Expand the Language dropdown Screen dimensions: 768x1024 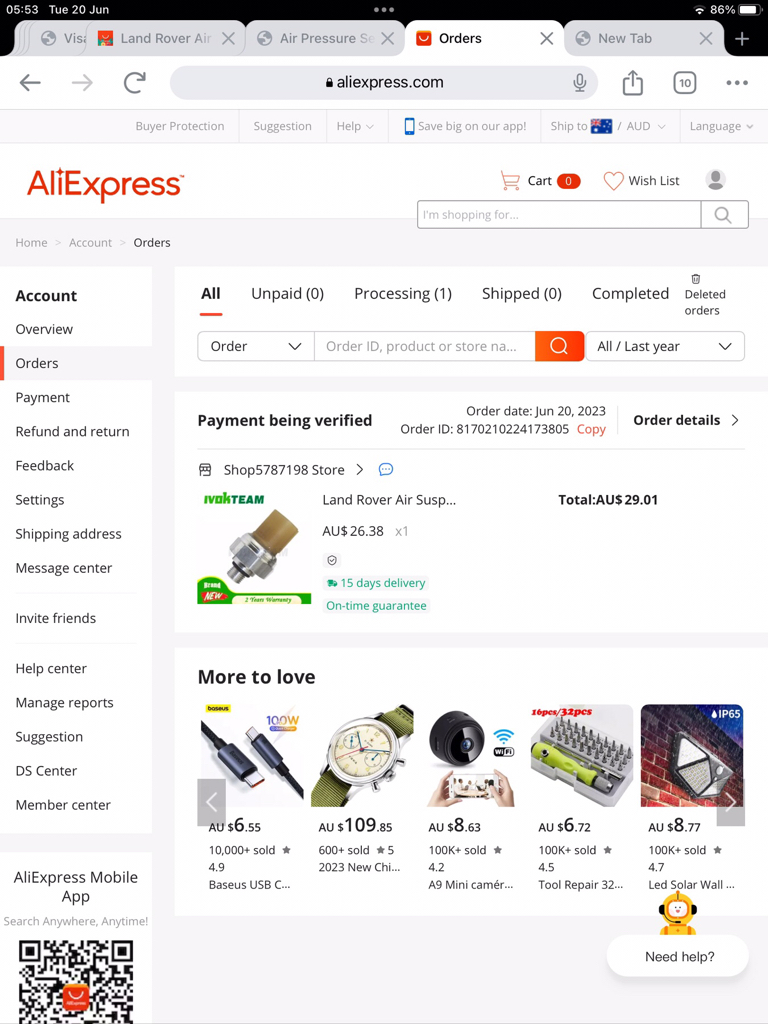pyautogui.click(x=721, y=126)
